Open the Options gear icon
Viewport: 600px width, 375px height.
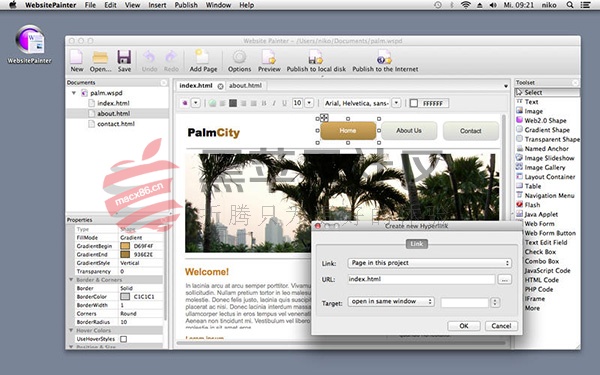[x=240, y=57]
